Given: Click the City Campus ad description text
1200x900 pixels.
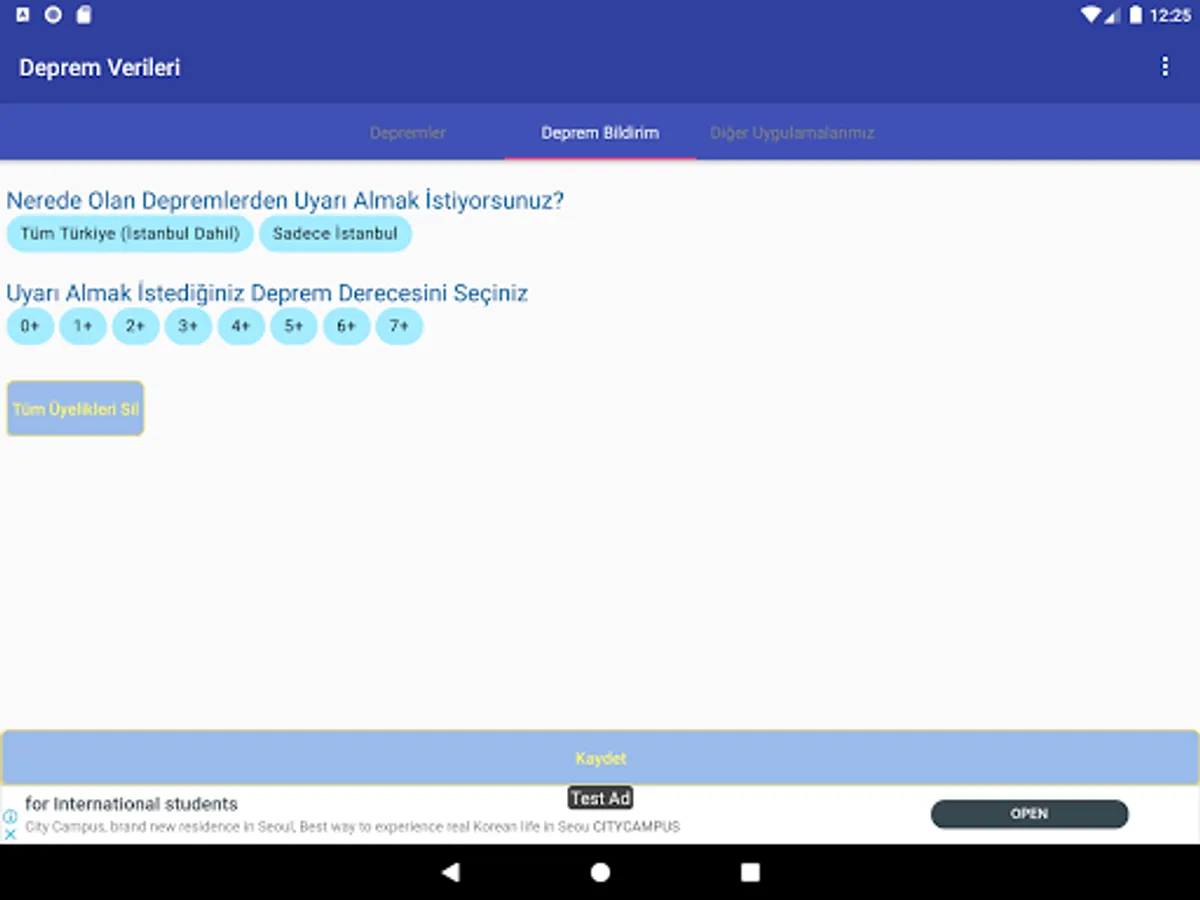Looking at the screenshot, I should click(352, 827).
